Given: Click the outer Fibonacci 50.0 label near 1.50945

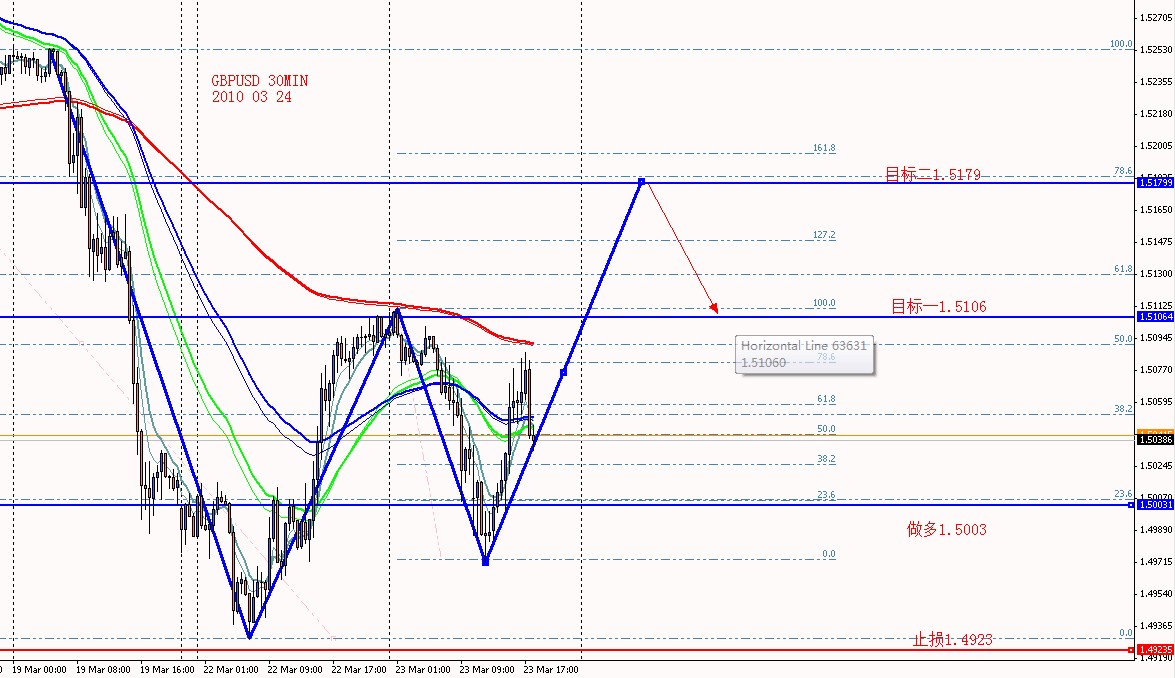Looking at the screenshot, I should click(x=1123, y=339).
